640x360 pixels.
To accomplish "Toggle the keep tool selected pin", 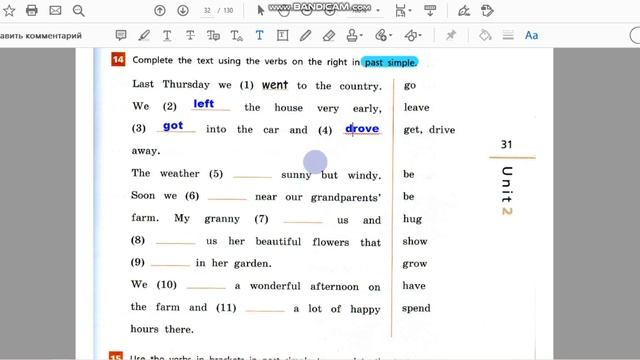I will pos(451,36).
